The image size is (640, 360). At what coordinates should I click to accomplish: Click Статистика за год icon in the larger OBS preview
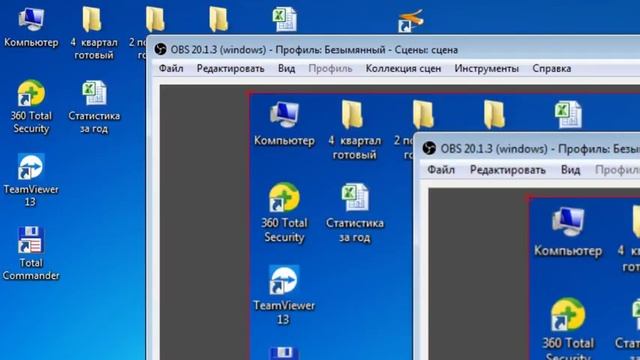pyautogui.click(x=355, y=213)
